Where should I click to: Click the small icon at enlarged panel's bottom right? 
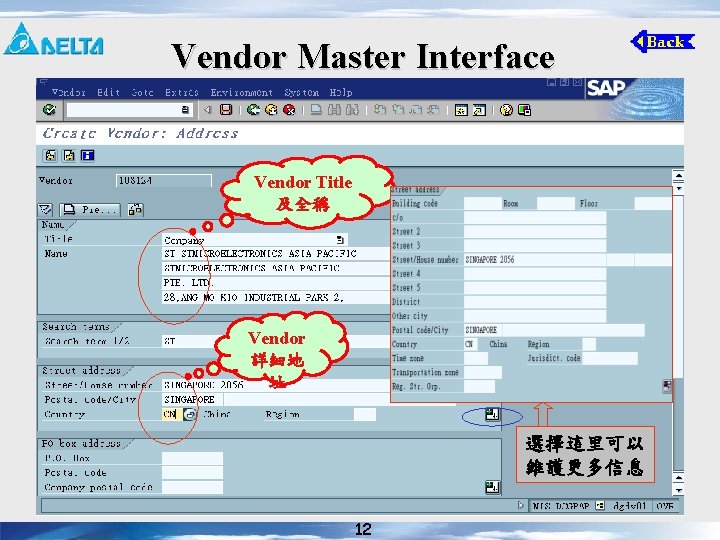click(667, 386)
